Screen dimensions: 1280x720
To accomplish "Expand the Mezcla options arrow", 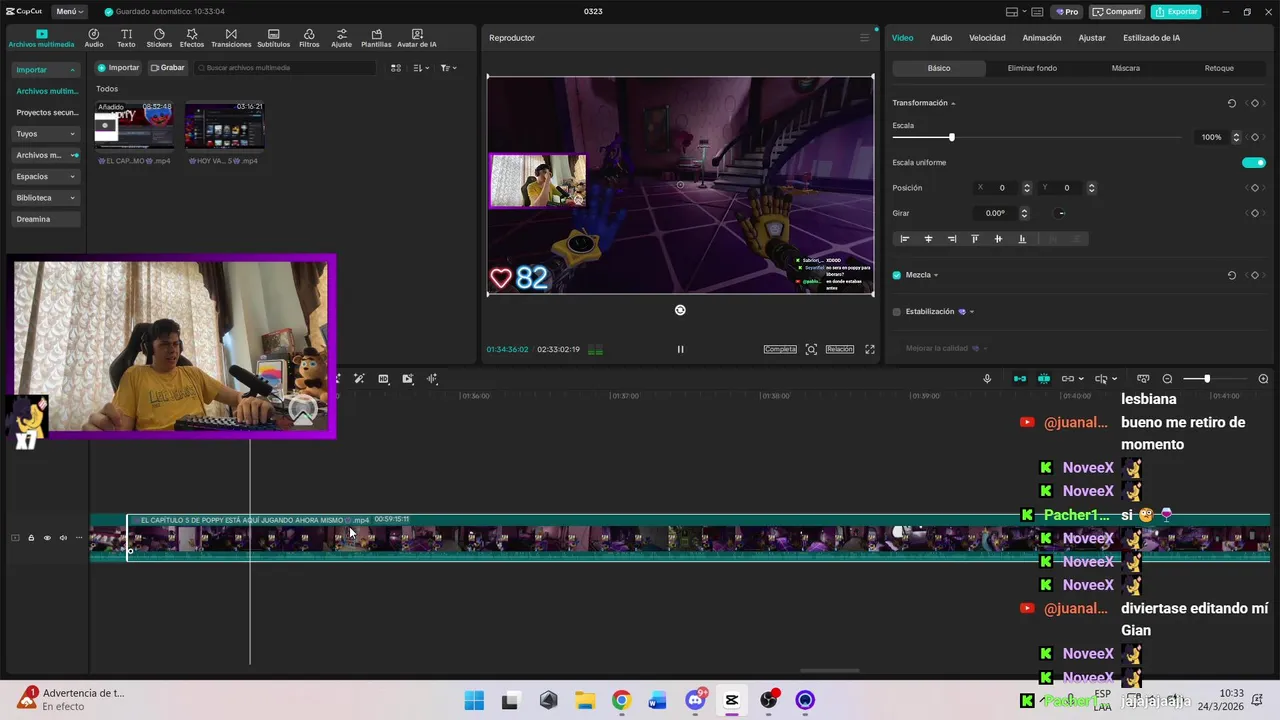I will click(936, 275).
